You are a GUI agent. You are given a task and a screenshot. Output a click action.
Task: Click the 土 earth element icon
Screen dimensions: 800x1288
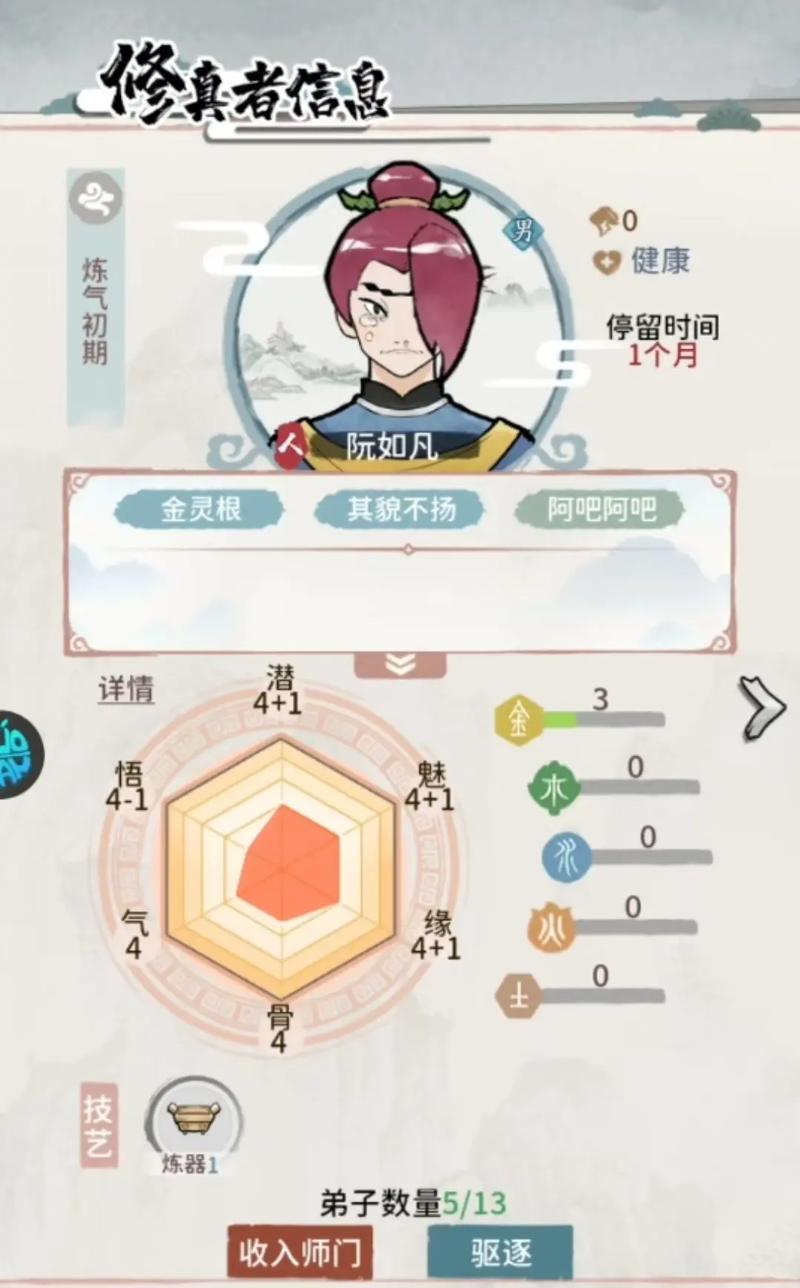pyautogui.click(x=520, y=997)
